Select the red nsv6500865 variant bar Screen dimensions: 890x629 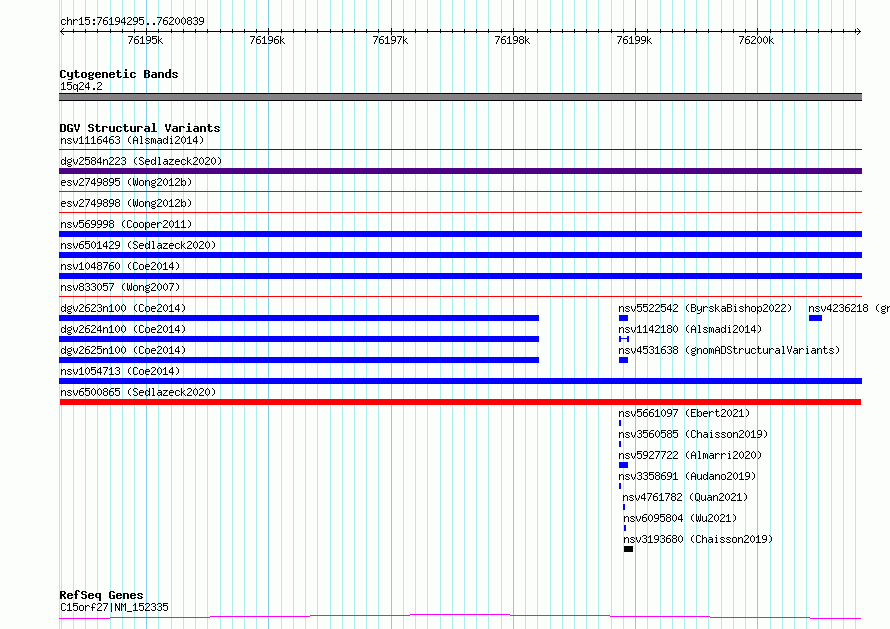[x=460, y=402]
